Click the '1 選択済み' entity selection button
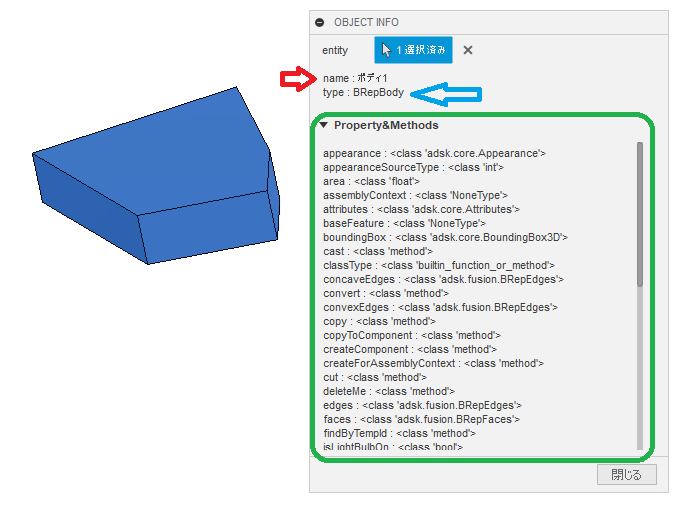The image size is (682, 511). 413,50
